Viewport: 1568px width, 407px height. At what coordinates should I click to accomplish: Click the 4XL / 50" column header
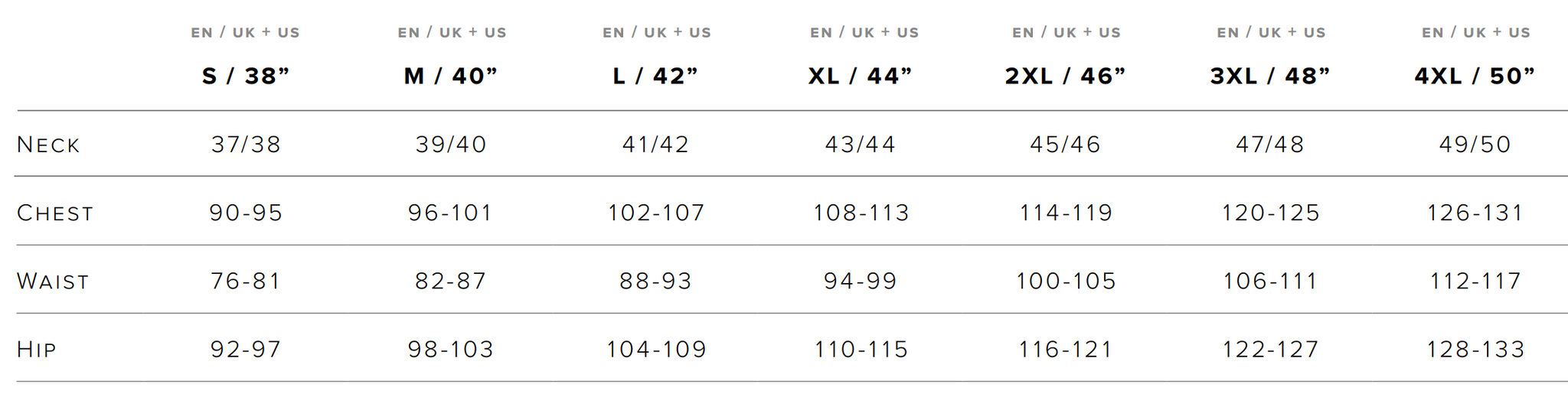pyautogui.click(x=1475, y=76)
